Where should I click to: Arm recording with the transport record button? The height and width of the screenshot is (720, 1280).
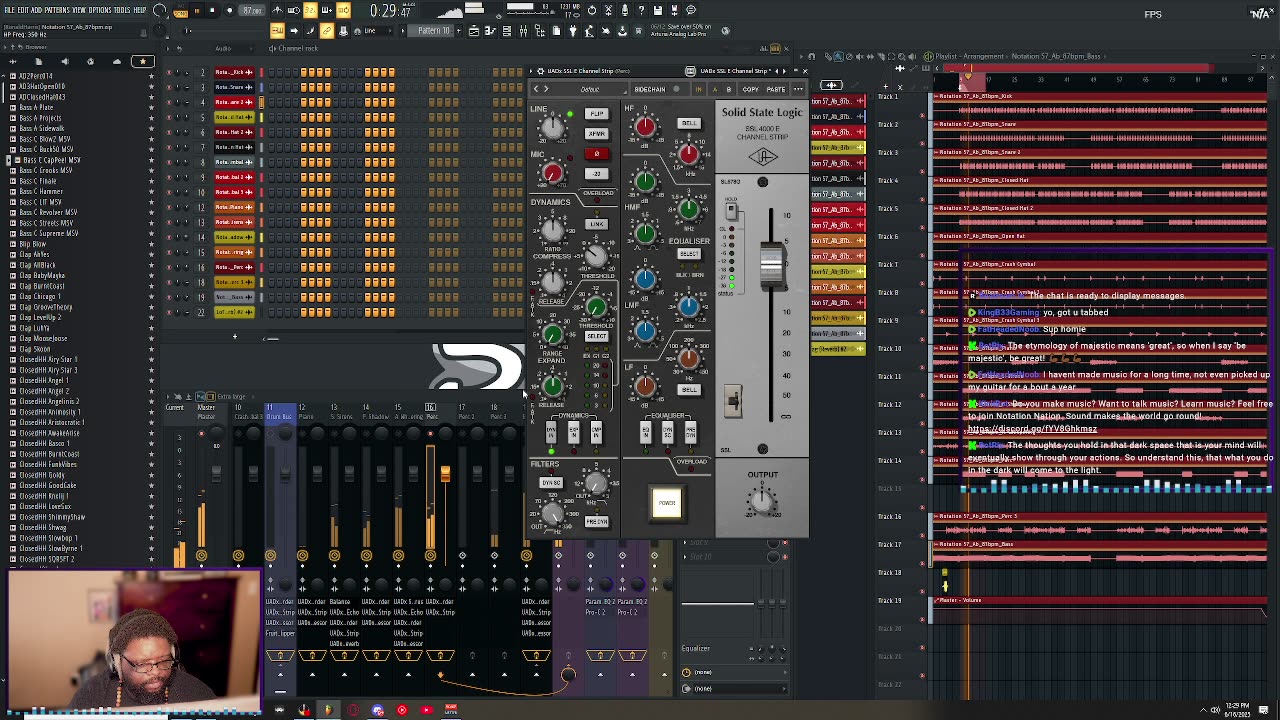coord(228,11)
